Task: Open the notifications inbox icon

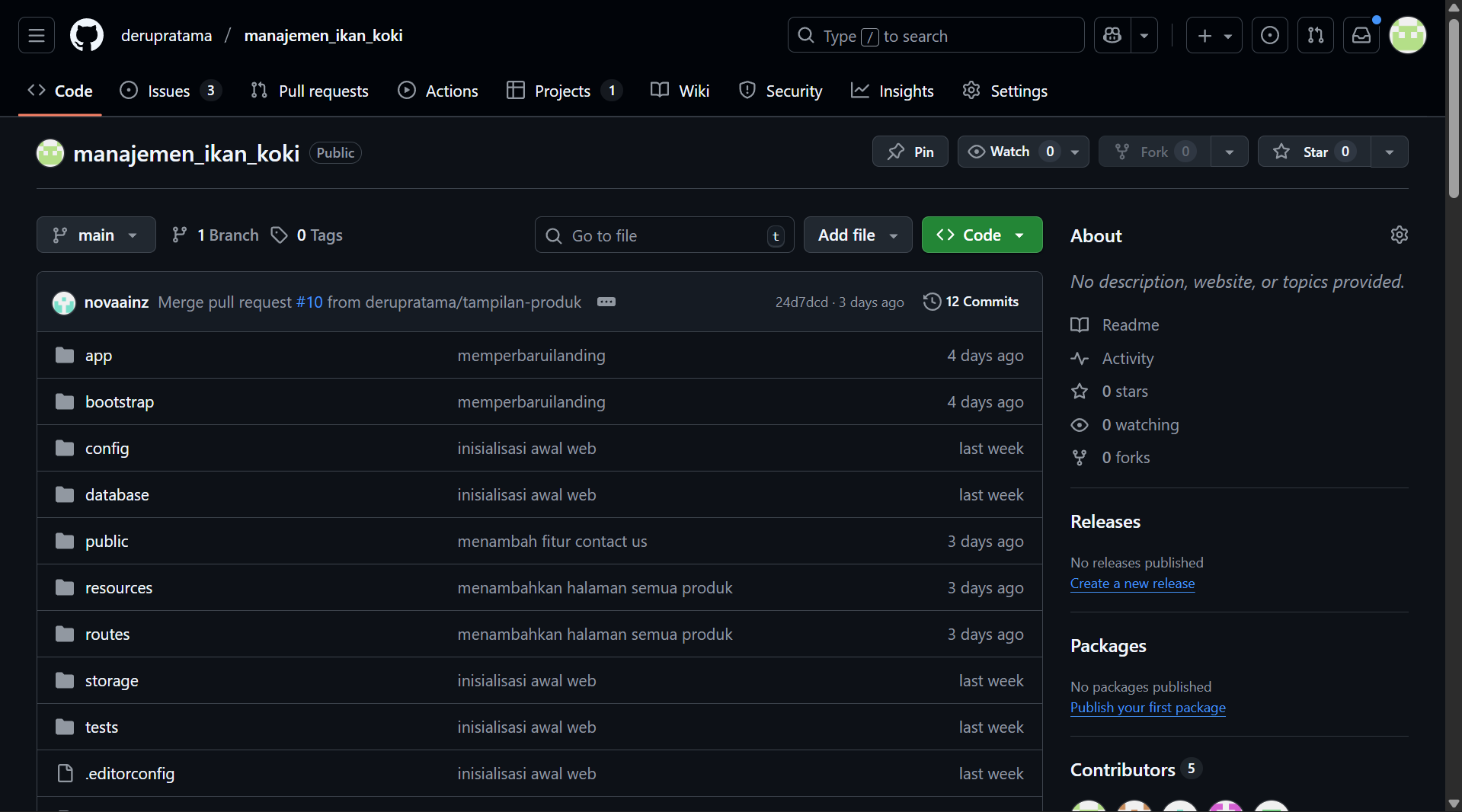Action: [x=1361, y=35]
